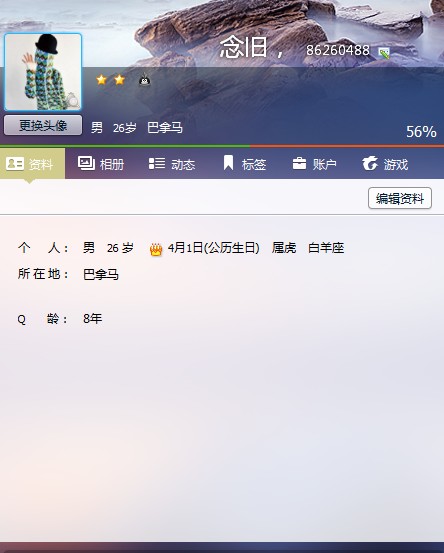Click the profile card icon on 资料
This screenshot has height=553, width=444.
point(15,164)
